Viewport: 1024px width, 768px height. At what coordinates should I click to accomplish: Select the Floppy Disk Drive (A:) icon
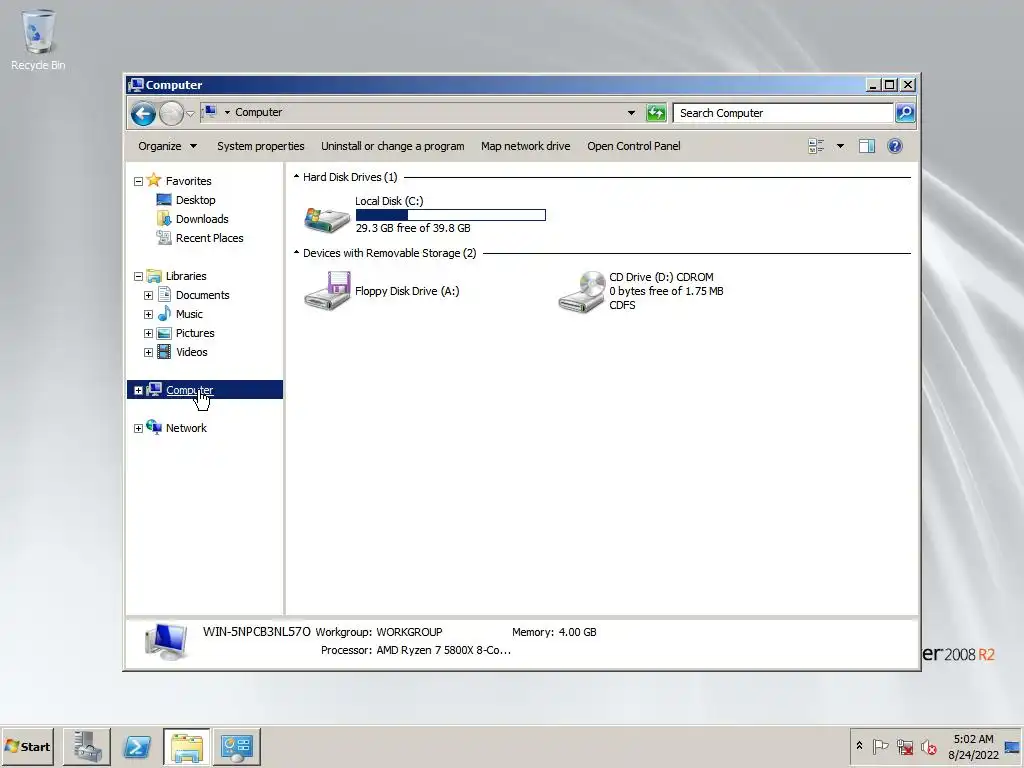327,291
